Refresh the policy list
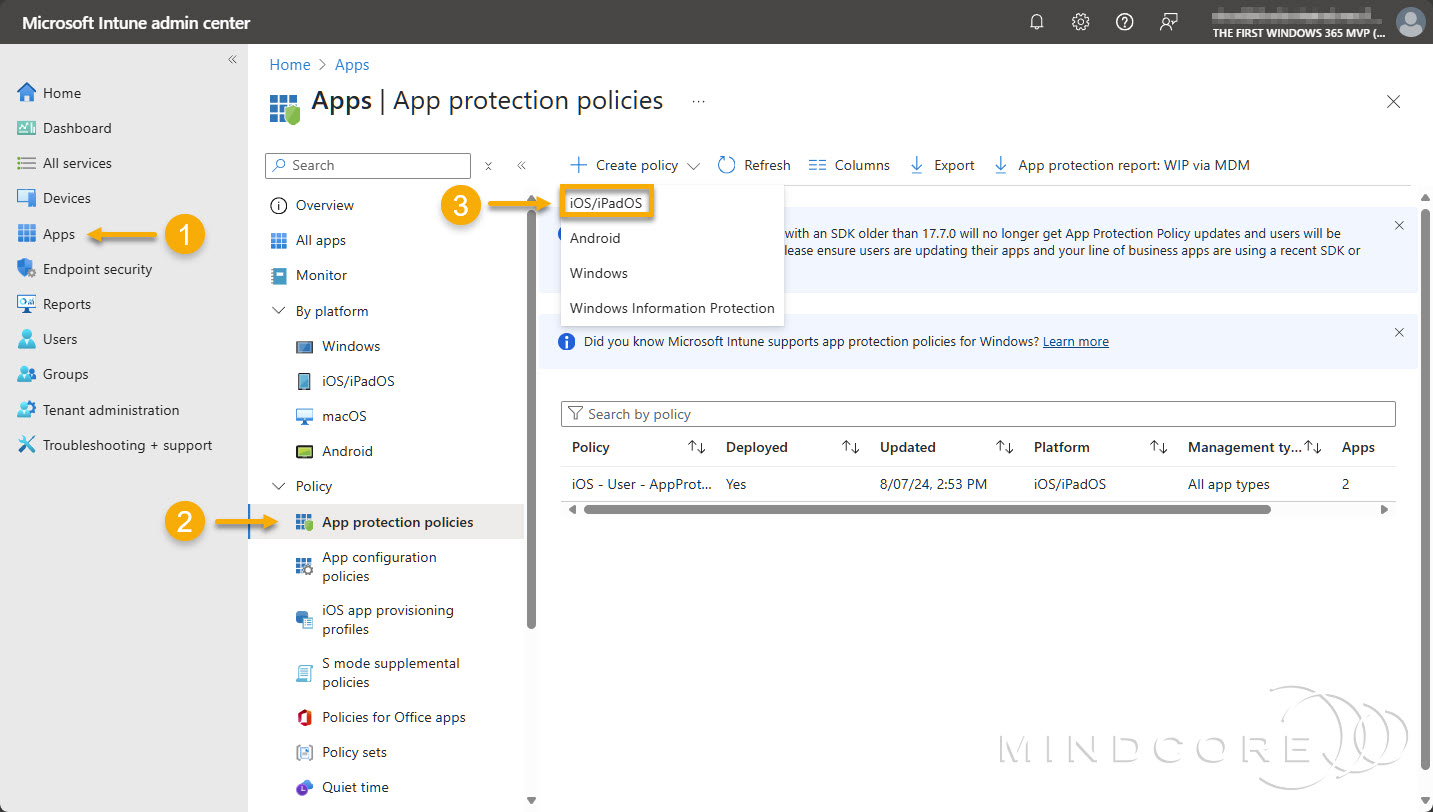This screenshot has height=812, width=1433. coord(754,164)
